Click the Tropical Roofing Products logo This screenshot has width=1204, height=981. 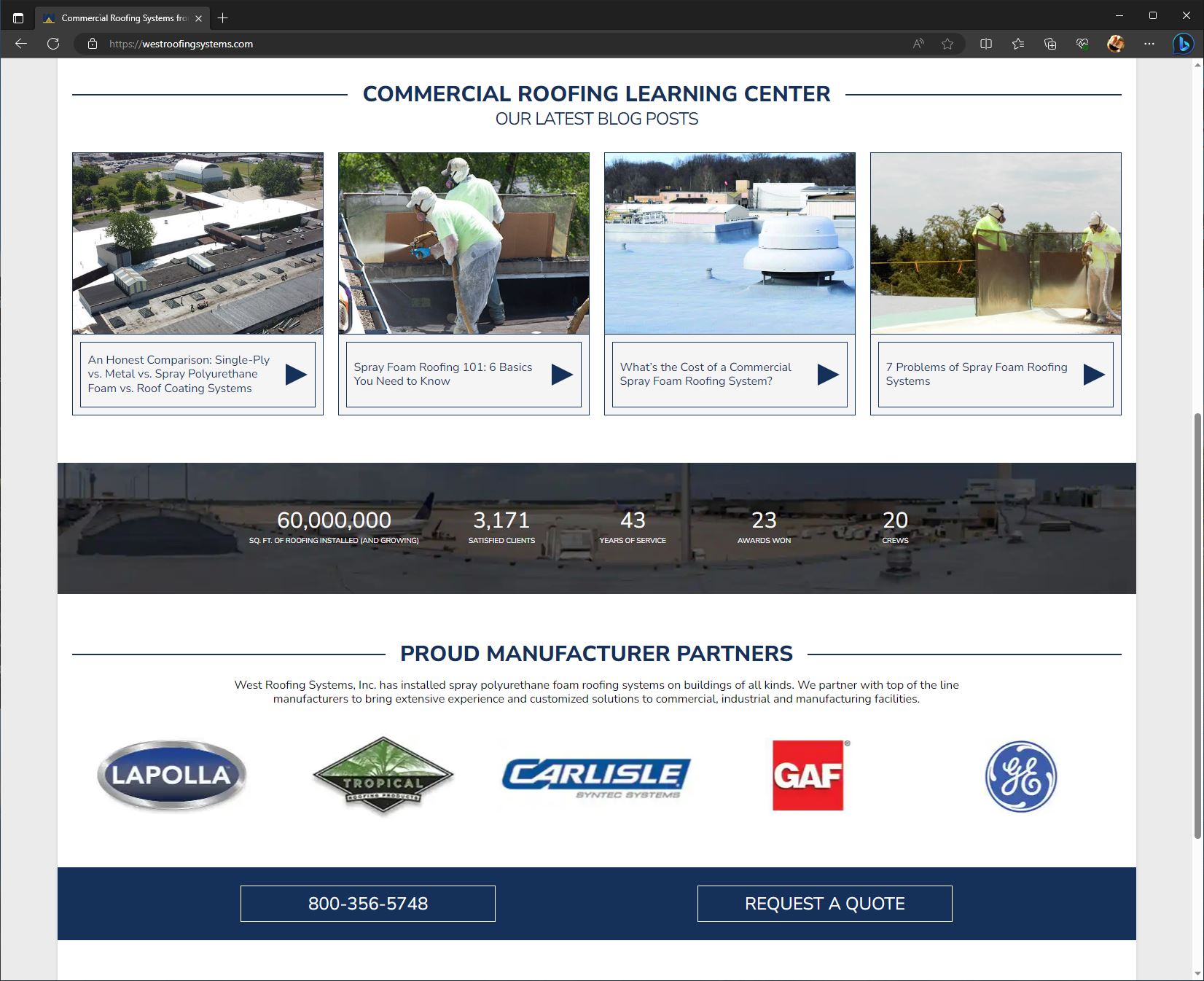coord(383,775)
